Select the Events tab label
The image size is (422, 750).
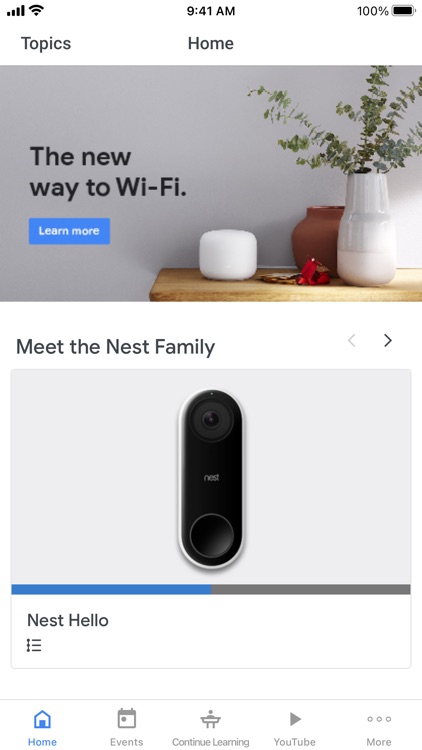[126, 742]
